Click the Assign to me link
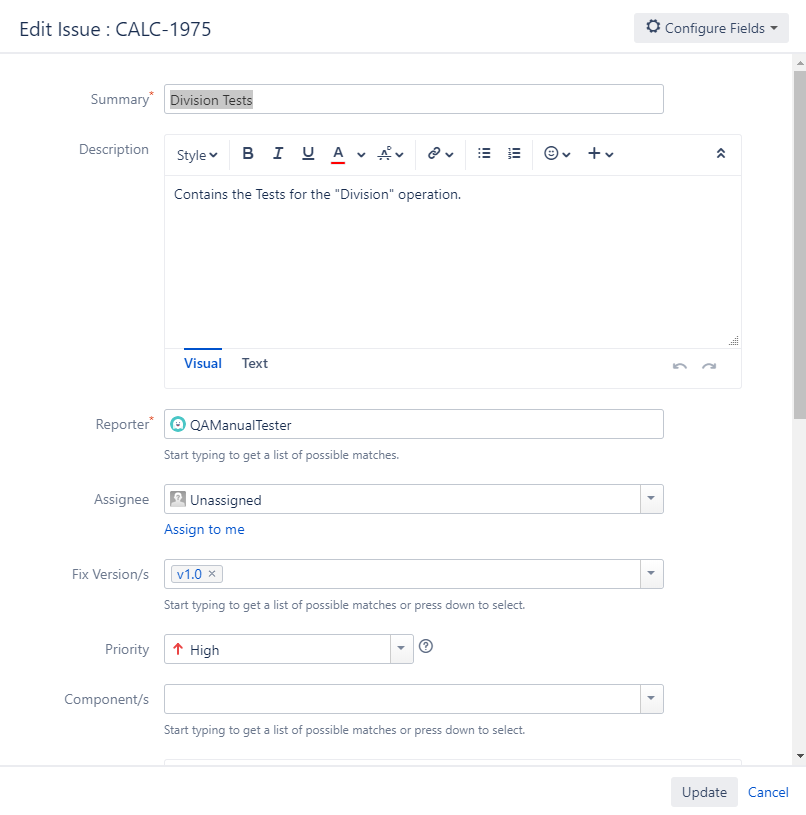Image resolution: width=806 pixels, height=815 pixels. click(204, 529)
